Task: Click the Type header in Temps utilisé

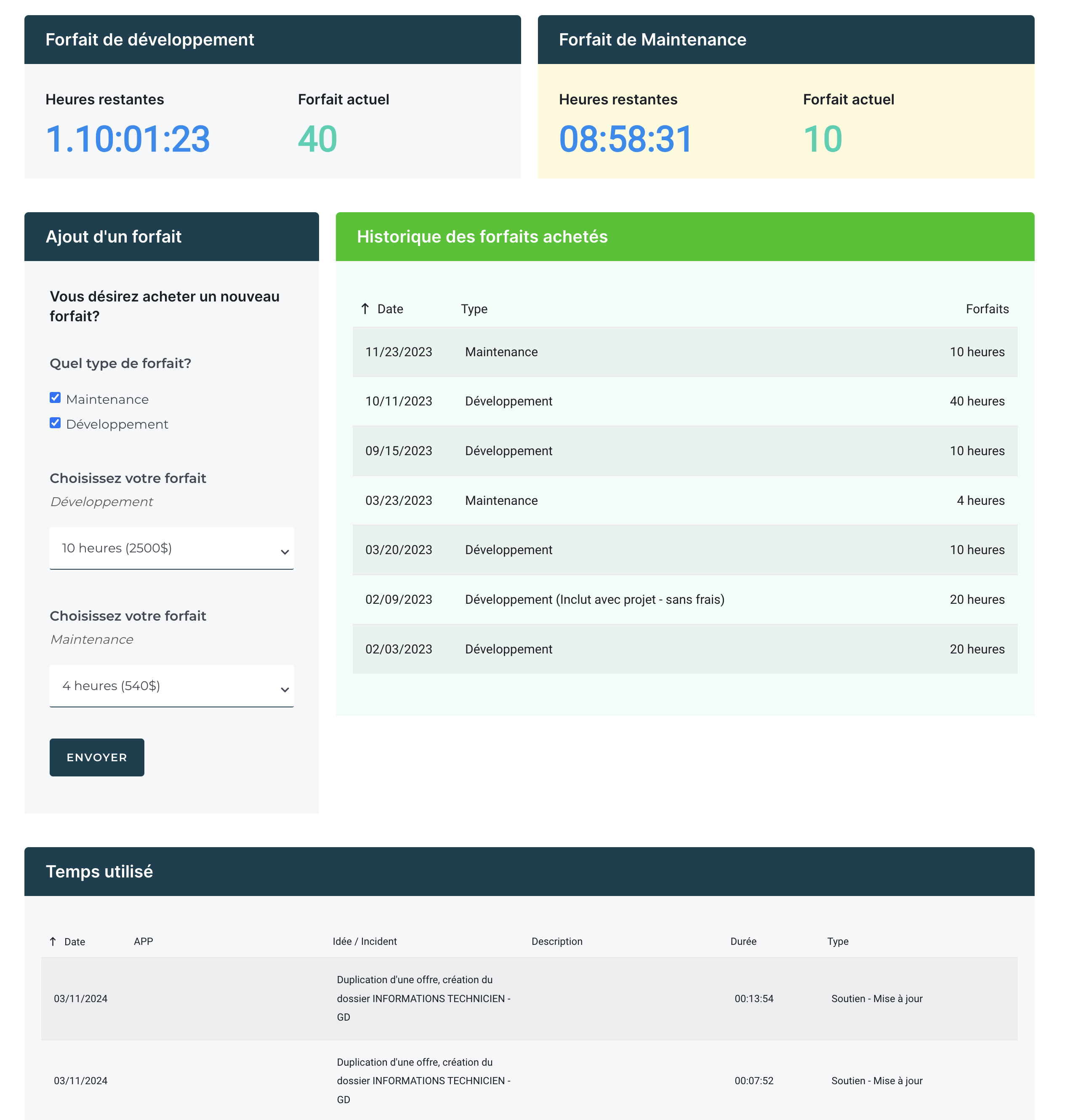Action: tap(837, 941)
